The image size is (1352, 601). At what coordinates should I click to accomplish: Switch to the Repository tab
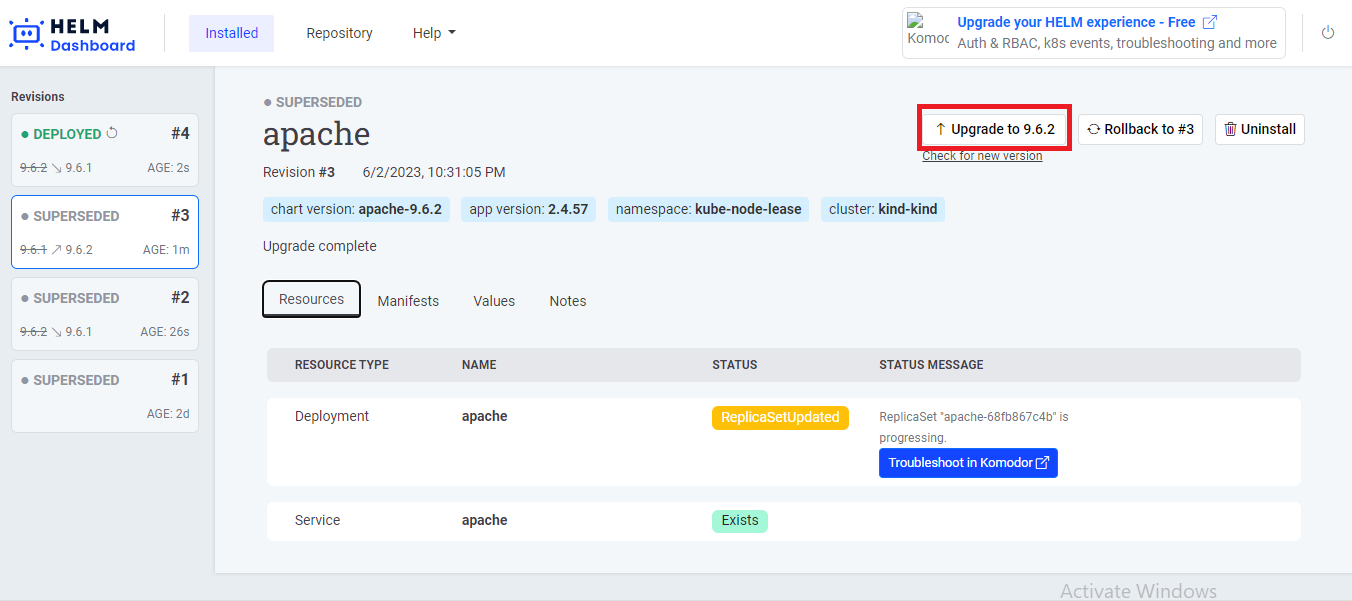(x=339, y=33)
